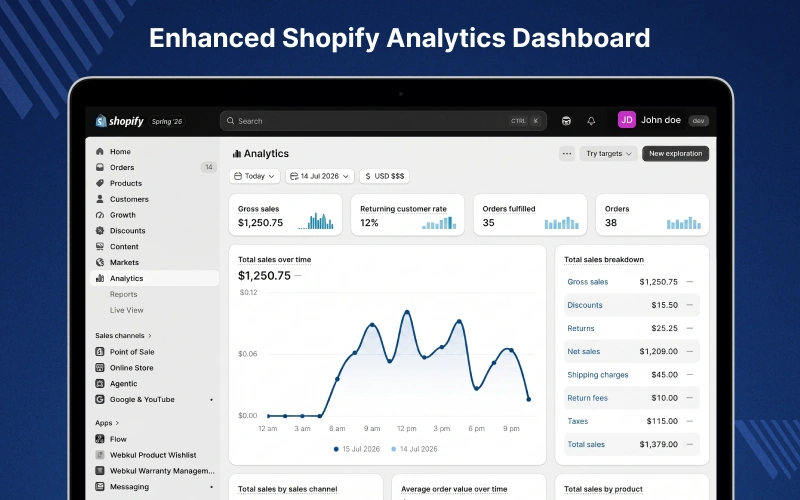The height and width of the screenshot is (500, 800).
Task: Open the Sidekick assistant icon in top bar
Action: coord(566,121)
